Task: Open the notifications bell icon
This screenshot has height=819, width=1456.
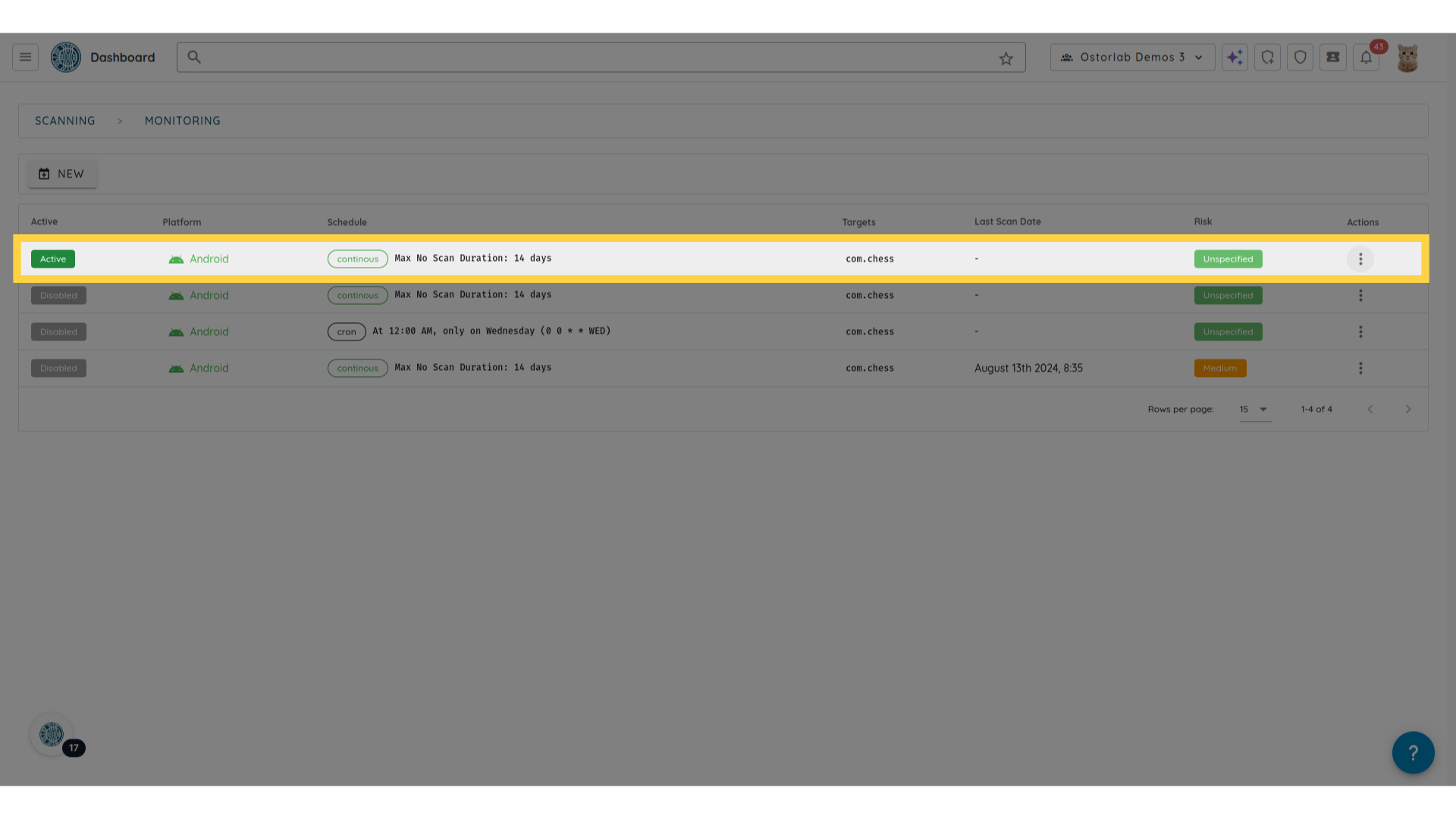Action: (1366, 57)
